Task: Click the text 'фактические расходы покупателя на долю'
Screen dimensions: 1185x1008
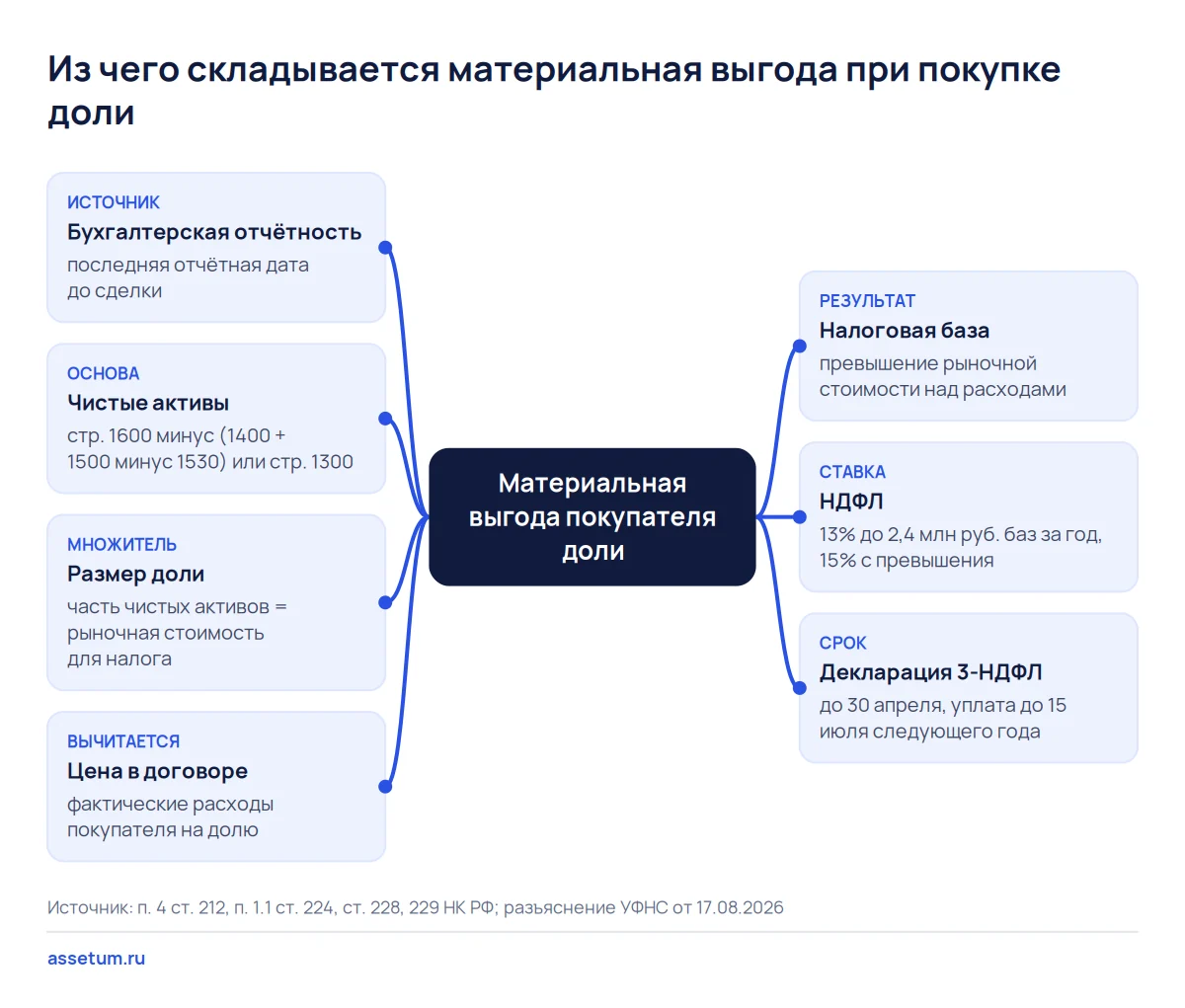Action: point(170,816)
